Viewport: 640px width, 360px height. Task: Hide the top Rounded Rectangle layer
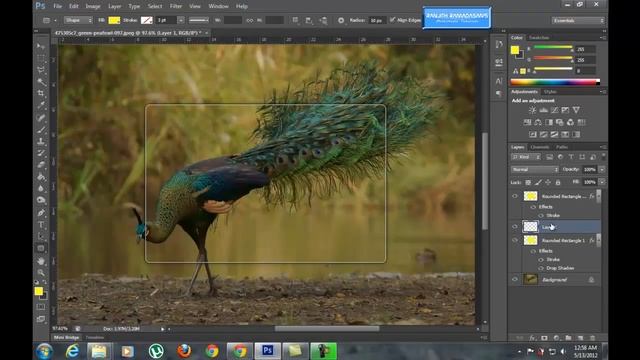[515, 196]
